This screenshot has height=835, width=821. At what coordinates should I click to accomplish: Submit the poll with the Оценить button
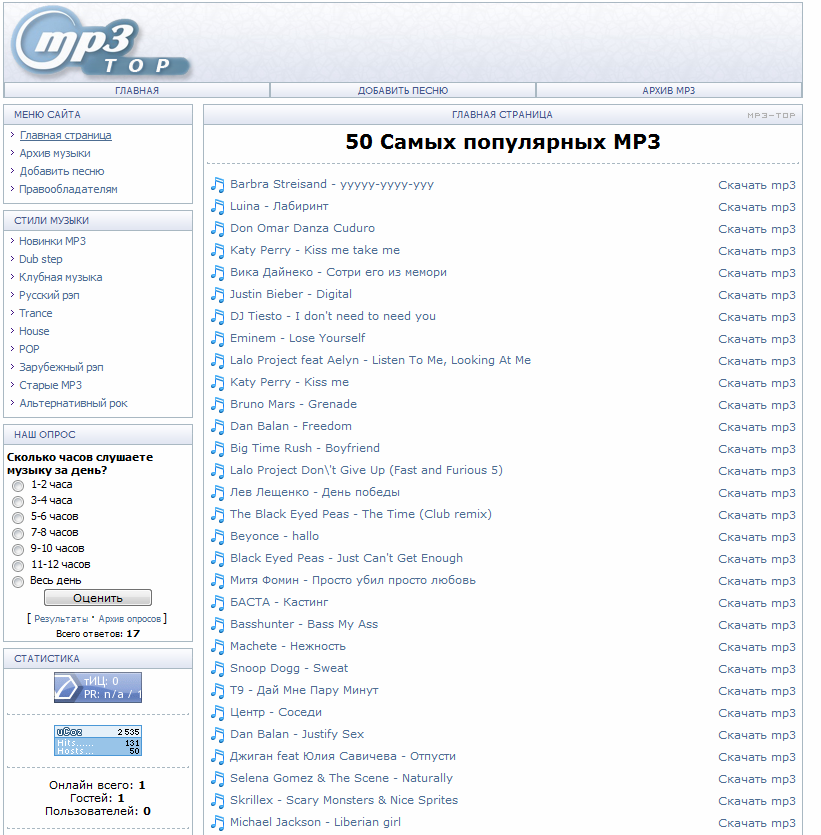coord(98,597)
